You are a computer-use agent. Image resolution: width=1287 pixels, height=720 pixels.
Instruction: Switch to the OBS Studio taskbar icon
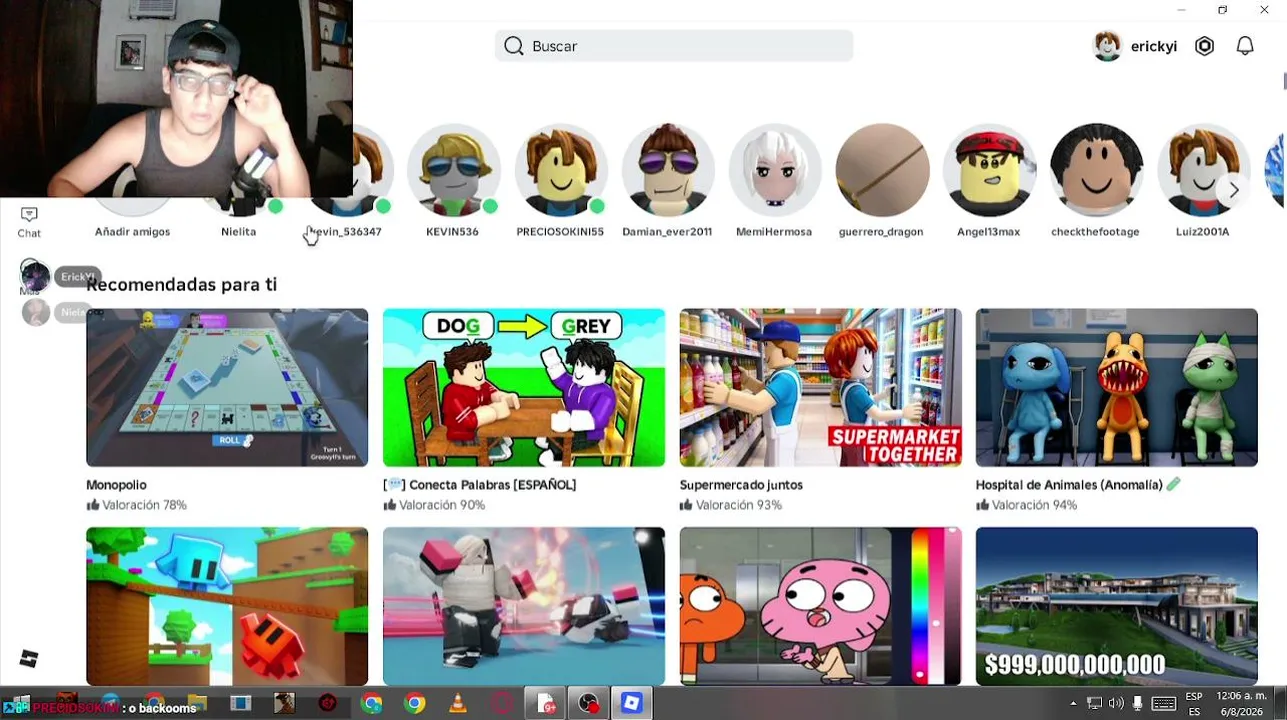pos(588,703)
